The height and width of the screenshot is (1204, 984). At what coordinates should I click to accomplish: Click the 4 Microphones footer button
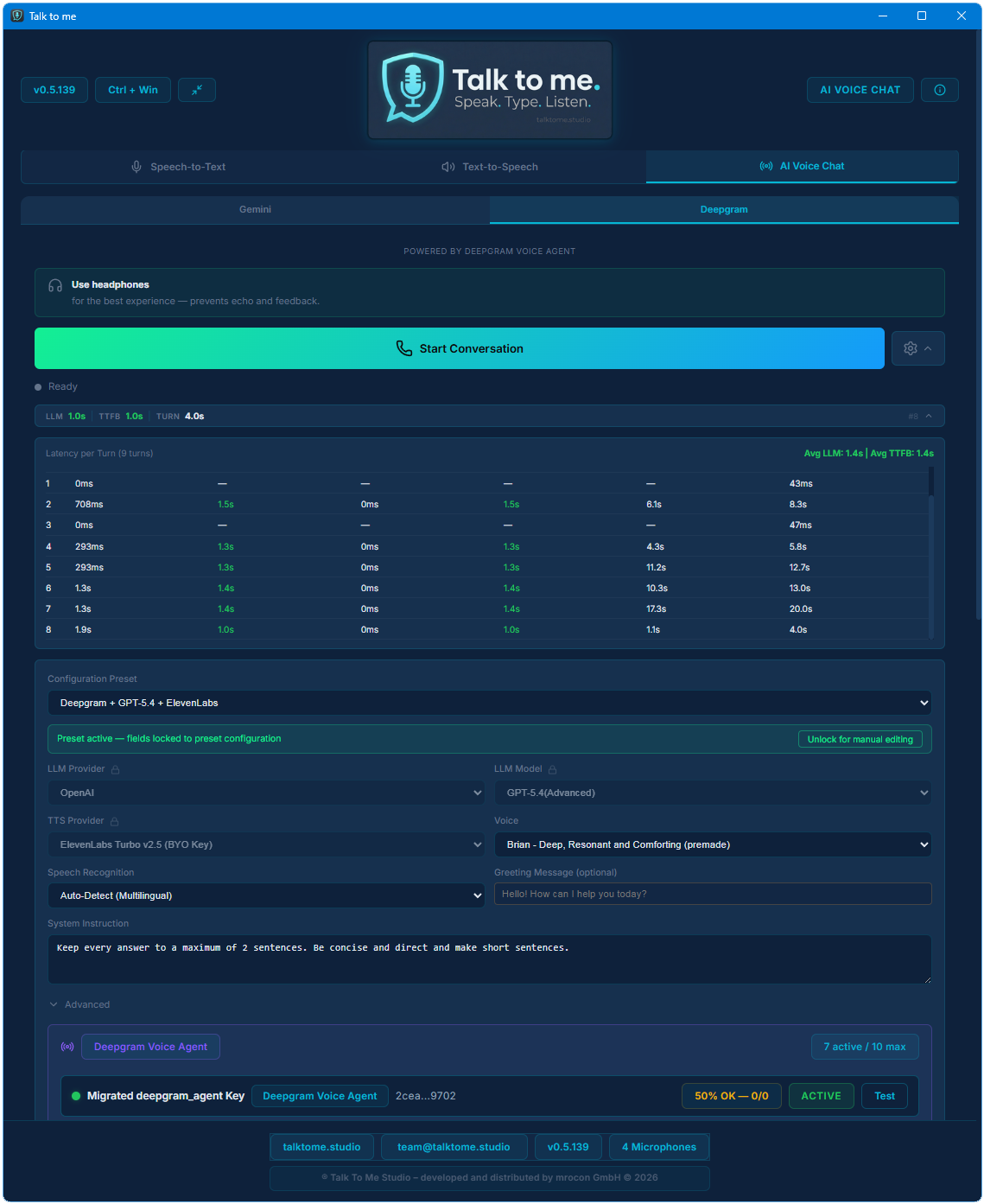659,1147
